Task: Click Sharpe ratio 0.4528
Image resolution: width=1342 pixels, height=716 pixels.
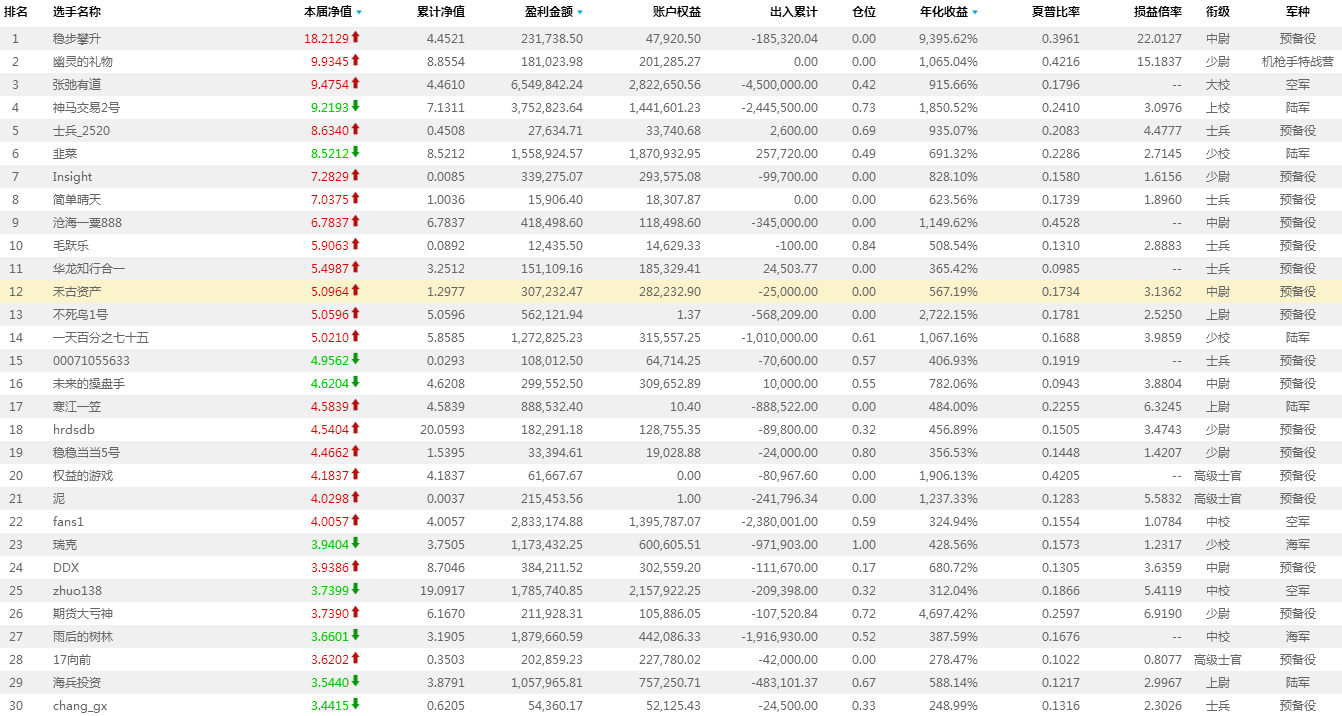Action: tap(1060, 223)
